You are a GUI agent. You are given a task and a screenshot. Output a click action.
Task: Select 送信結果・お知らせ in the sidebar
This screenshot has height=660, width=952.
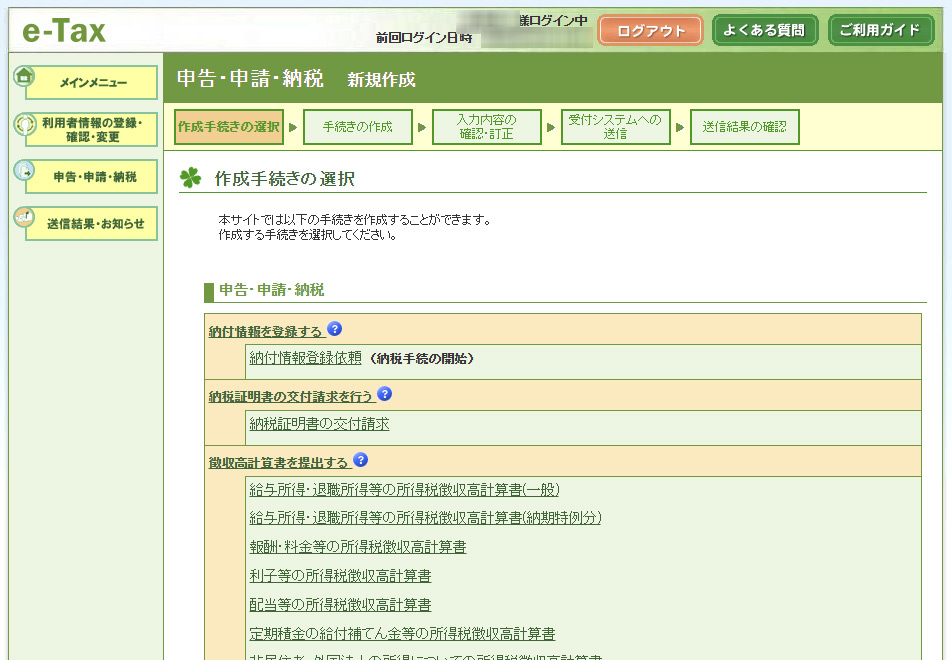click(x=95, y=224)
